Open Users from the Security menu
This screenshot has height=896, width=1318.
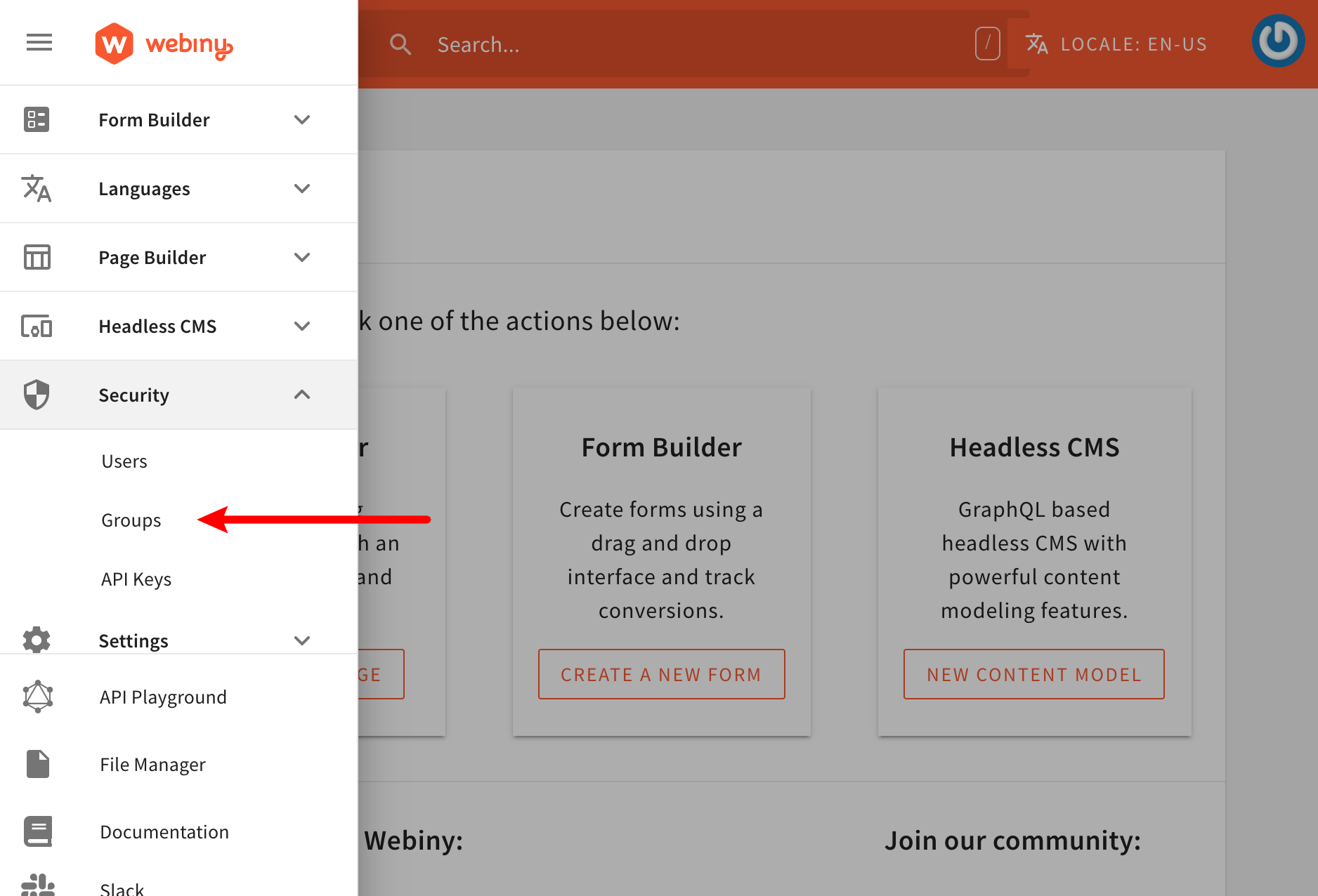click(124, 461)
